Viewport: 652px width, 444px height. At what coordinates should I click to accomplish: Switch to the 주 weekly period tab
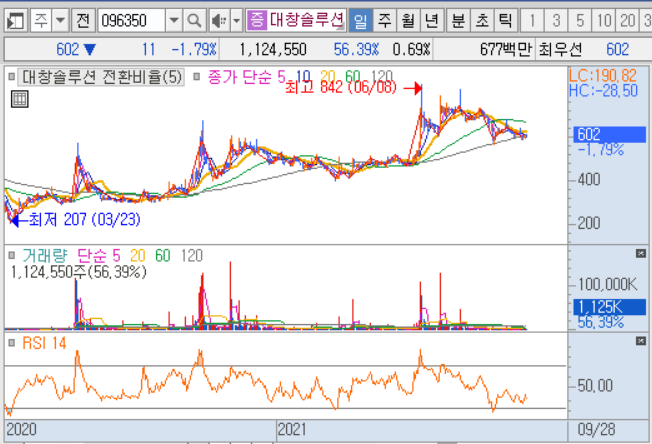(x=385, y=20)
